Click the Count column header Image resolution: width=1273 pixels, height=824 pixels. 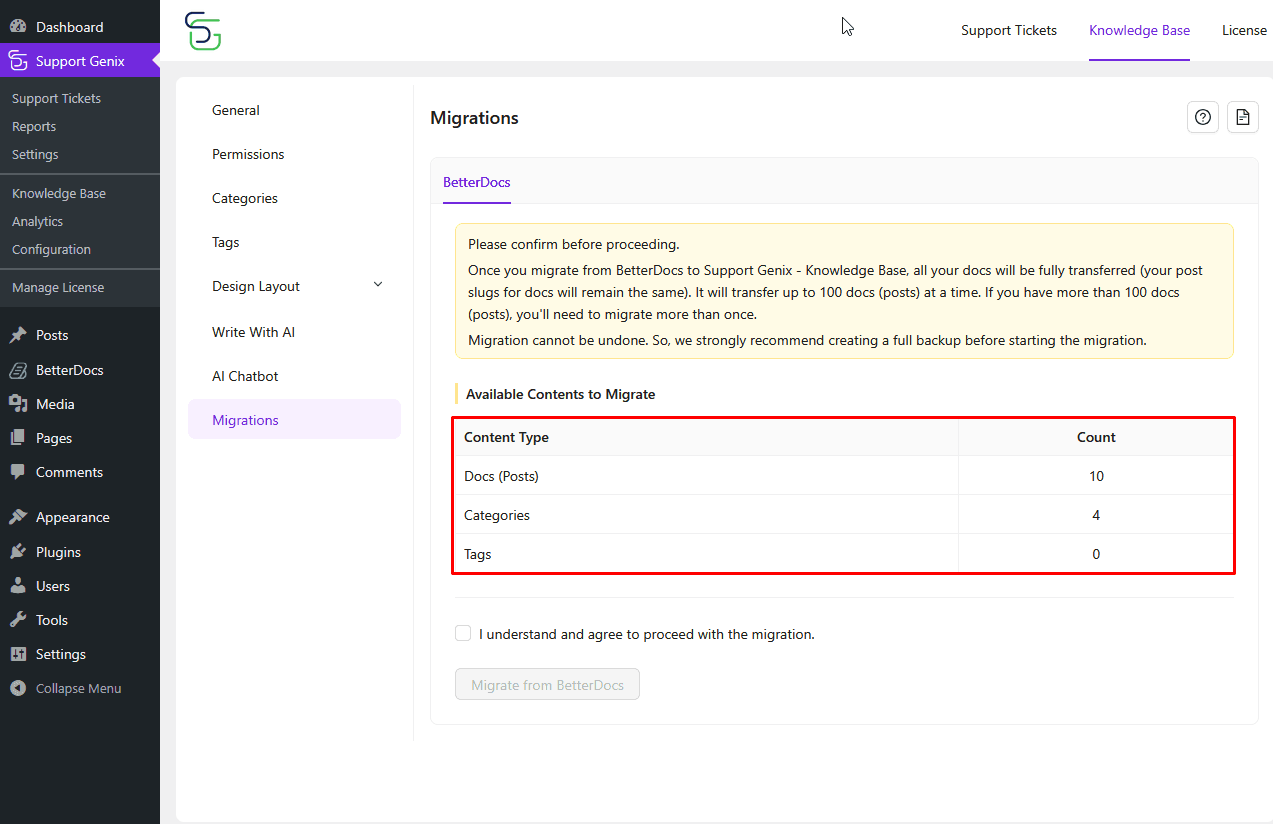click(1096, 437)
